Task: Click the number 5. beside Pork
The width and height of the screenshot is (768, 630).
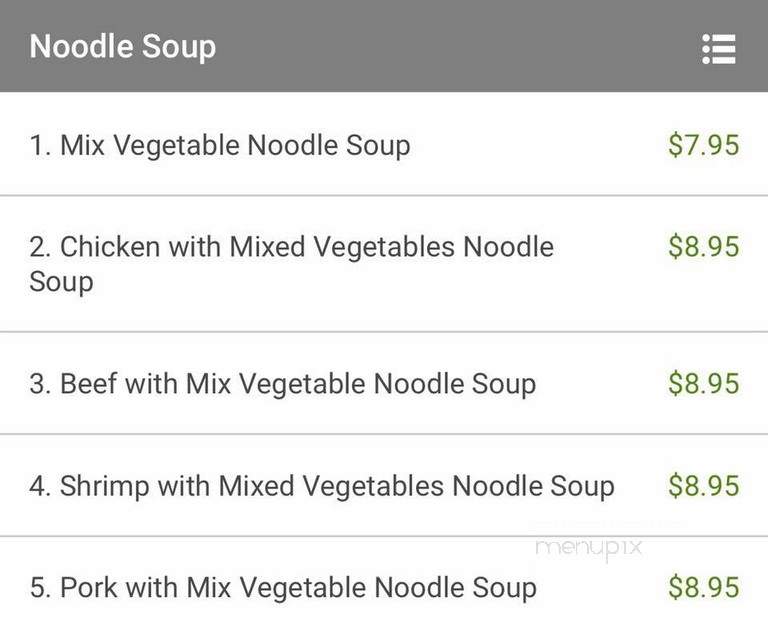Action: click(40, 587)
